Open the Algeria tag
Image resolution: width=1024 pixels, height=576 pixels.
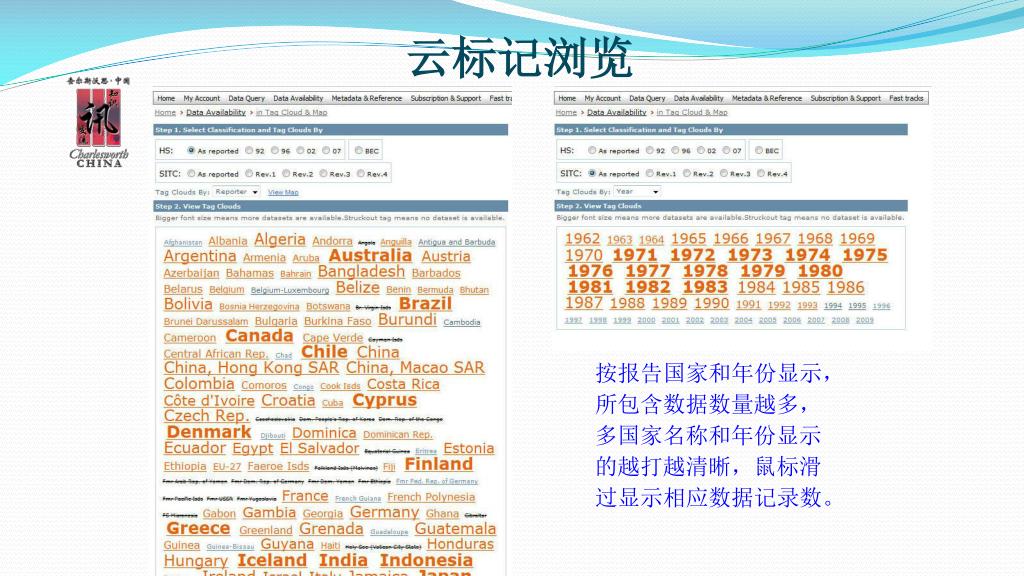pos(280,240)
